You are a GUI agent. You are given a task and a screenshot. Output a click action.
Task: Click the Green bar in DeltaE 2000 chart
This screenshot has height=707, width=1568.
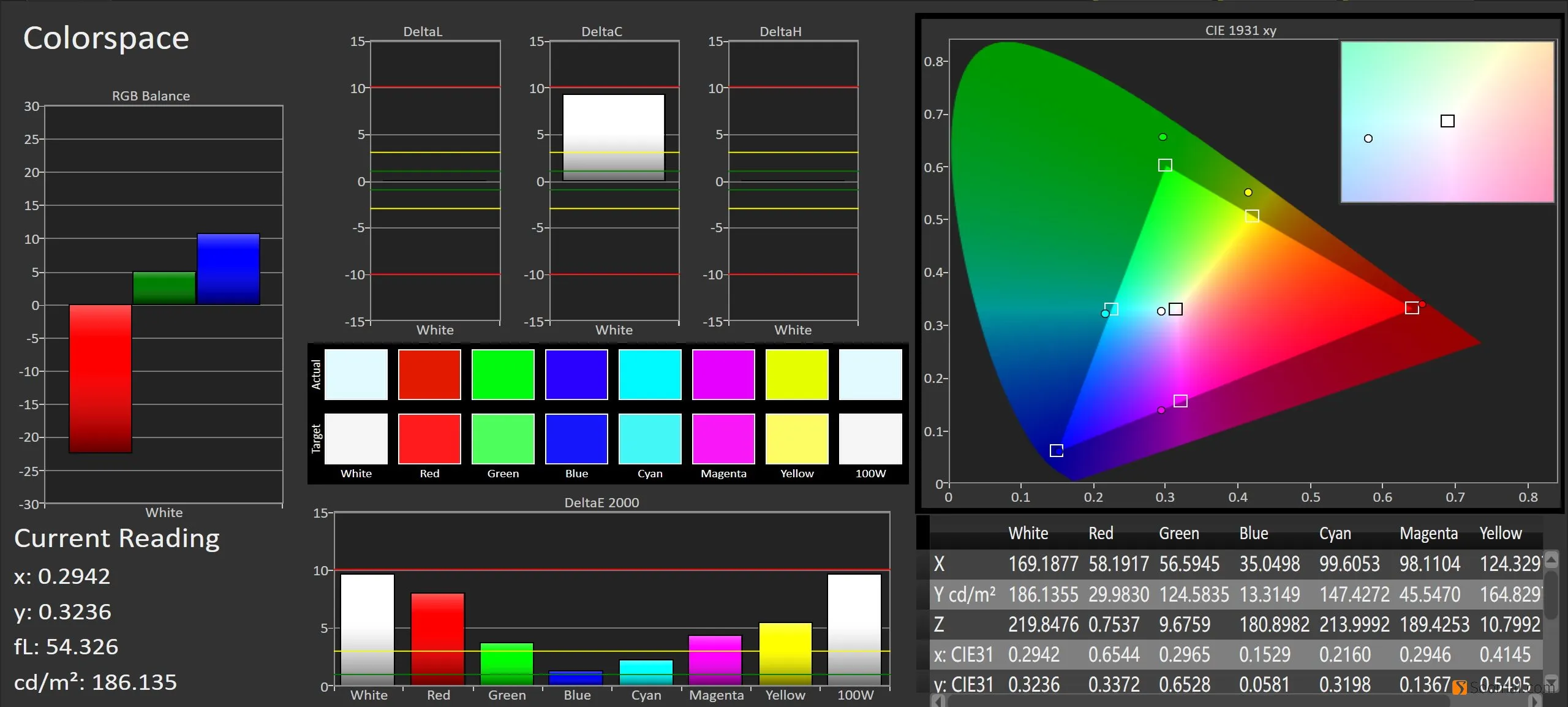click(507, 664)
